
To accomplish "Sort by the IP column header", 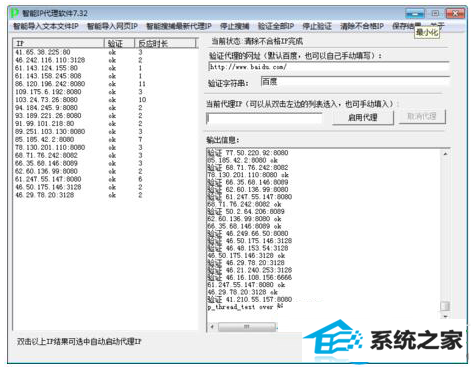I will coord(59,43).
